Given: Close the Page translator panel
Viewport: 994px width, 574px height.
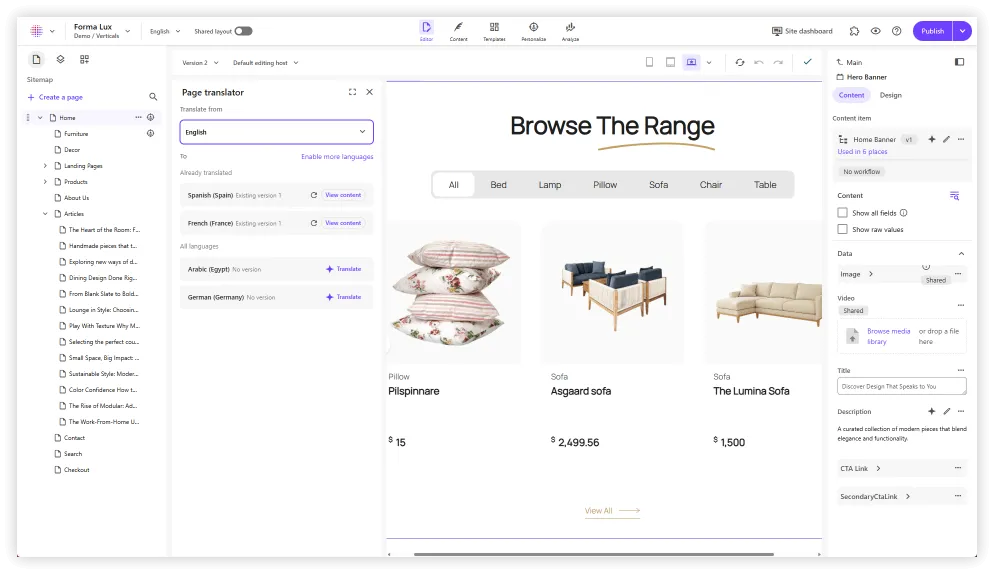Looking at the screenshot, I should pos(370,92).
